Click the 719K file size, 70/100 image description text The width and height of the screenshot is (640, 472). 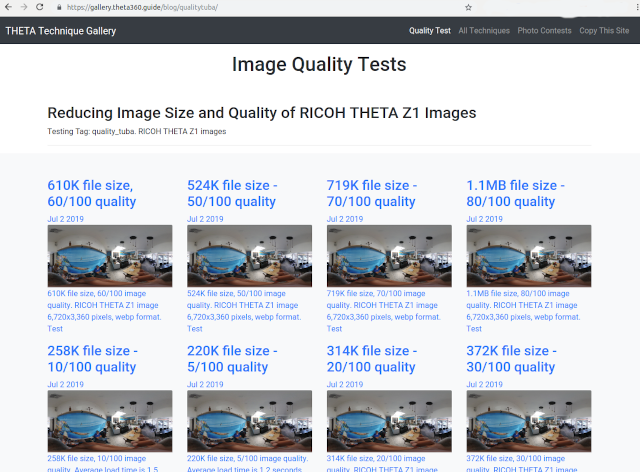click(x=384, y=311)
